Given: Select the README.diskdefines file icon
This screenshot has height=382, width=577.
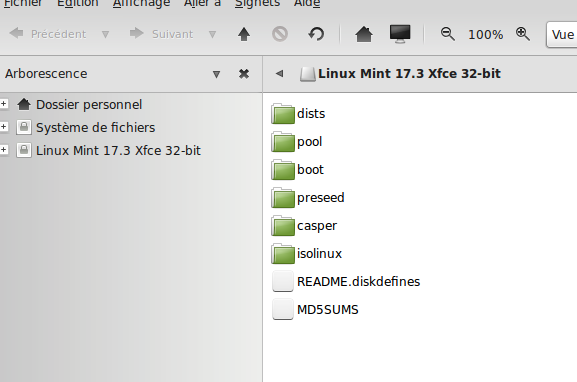Looking at the screenshot, I should point(283,281).
